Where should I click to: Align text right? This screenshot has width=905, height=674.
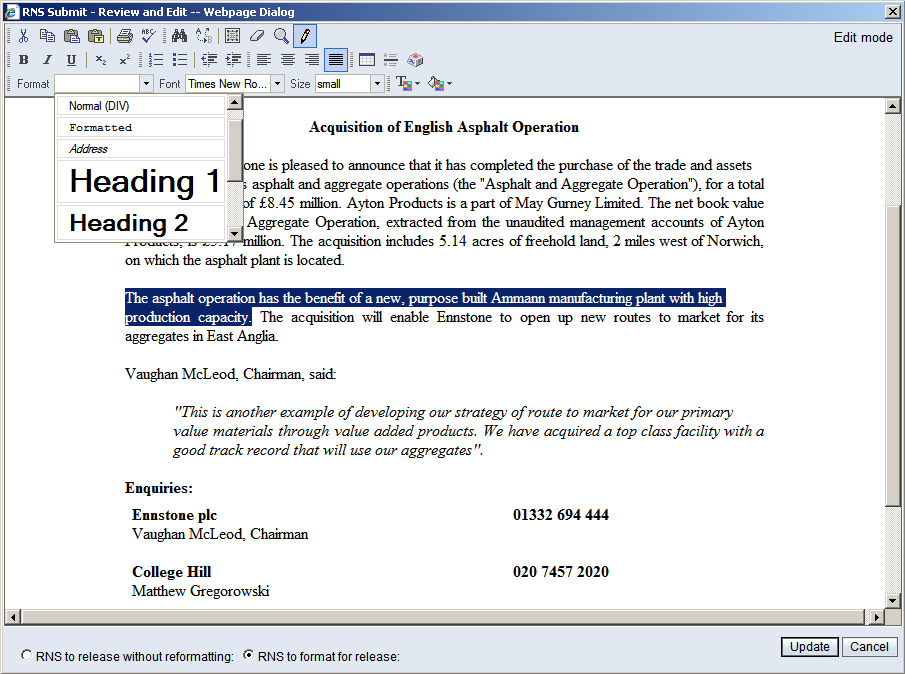312,59
